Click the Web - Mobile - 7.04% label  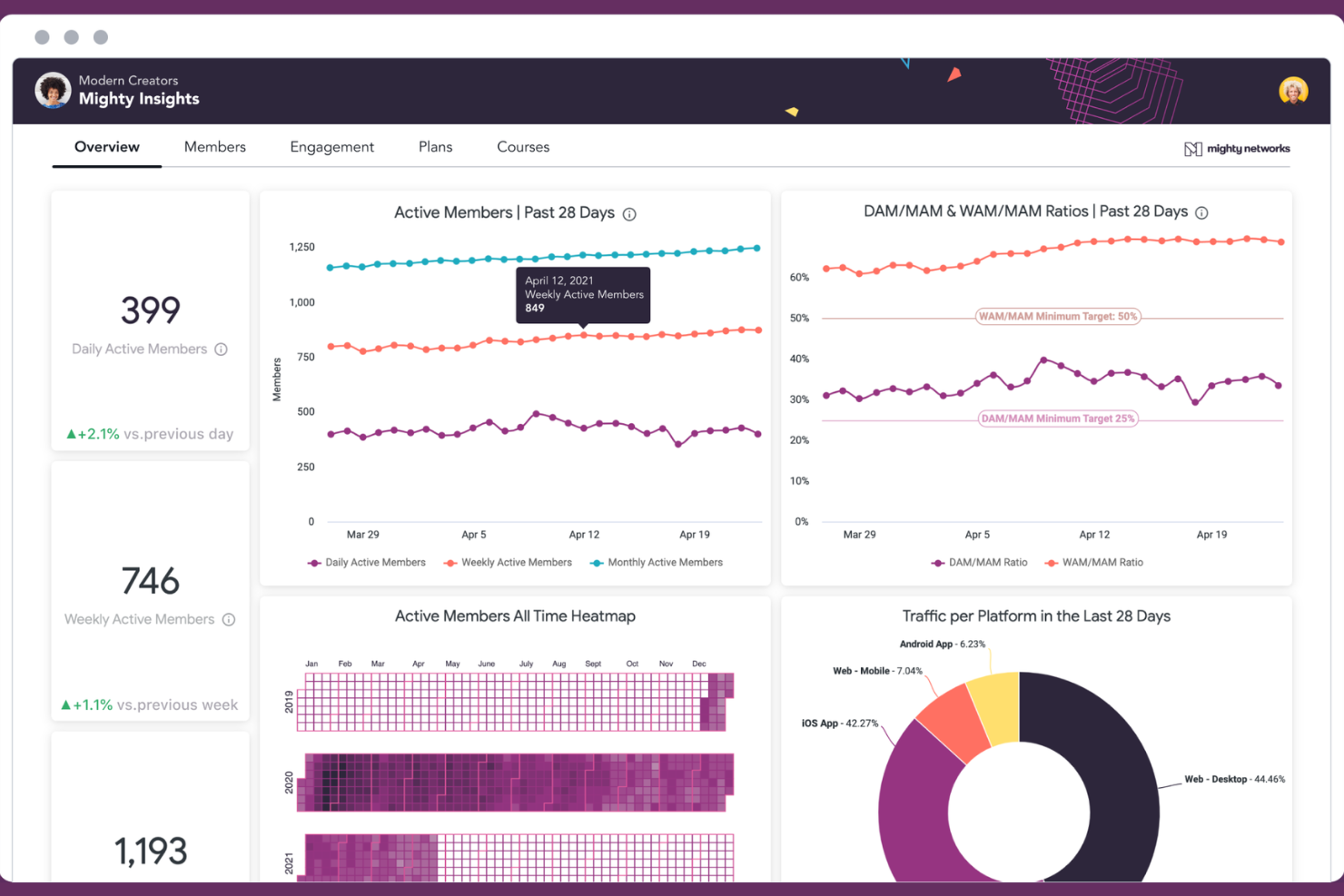click(877, 672)
